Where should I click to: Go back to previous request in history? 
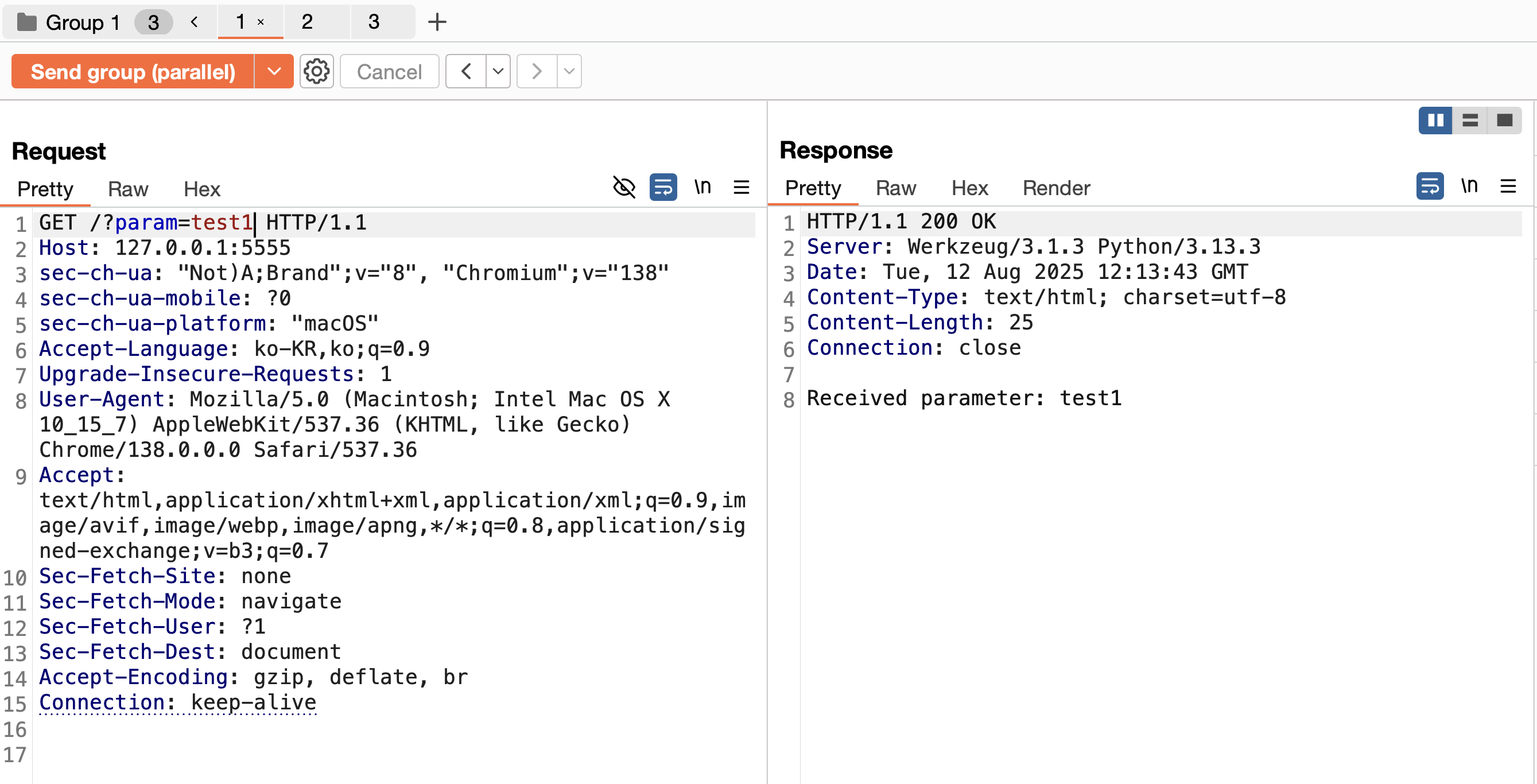[466, 72]
